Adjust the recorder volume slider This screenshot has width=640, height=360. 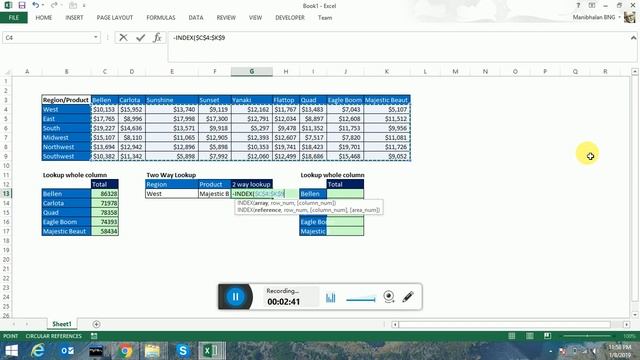point(361,299)
